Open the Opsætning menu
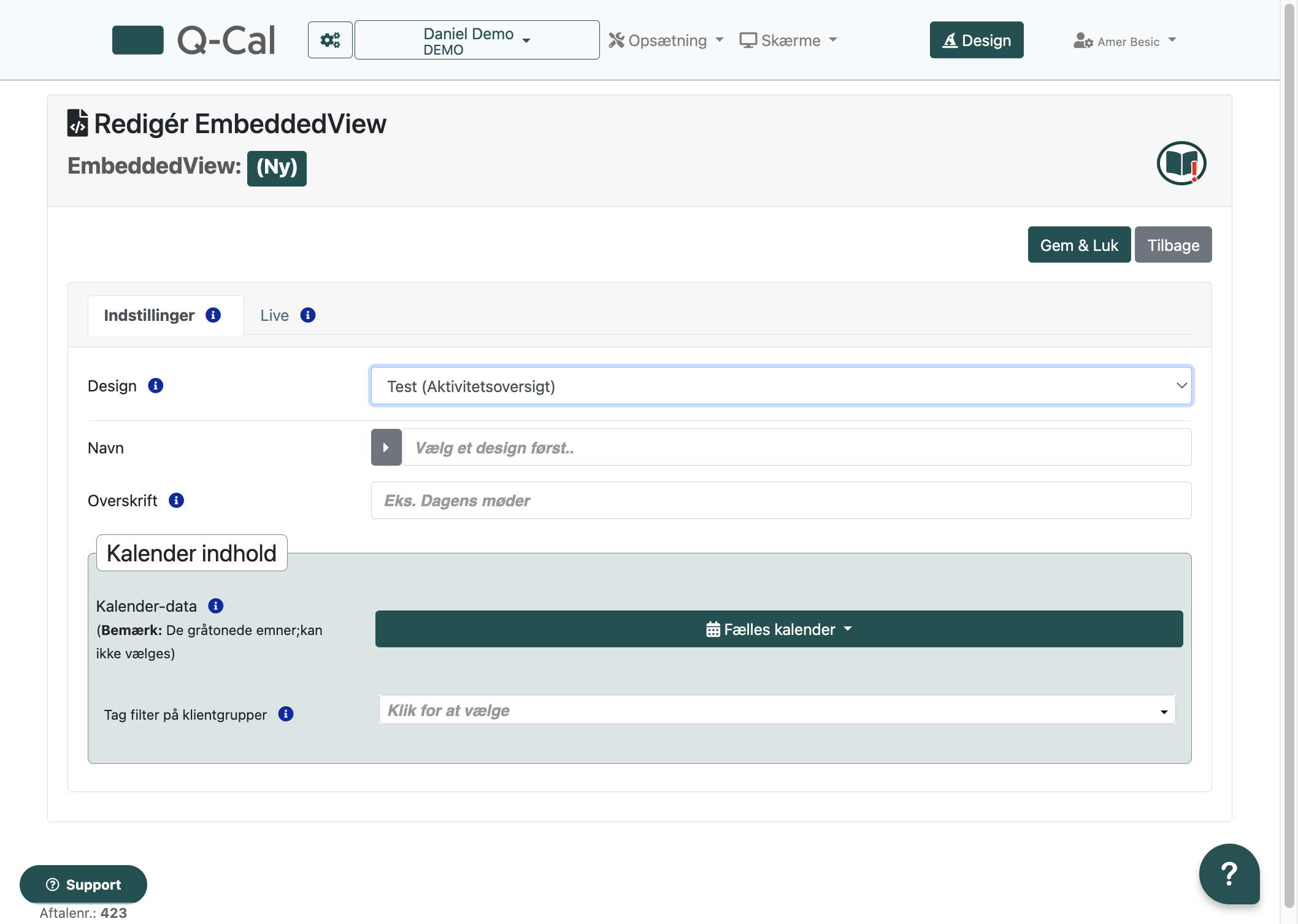The image size is (1298, 924). pyautogui.click(x=666, y=40)
